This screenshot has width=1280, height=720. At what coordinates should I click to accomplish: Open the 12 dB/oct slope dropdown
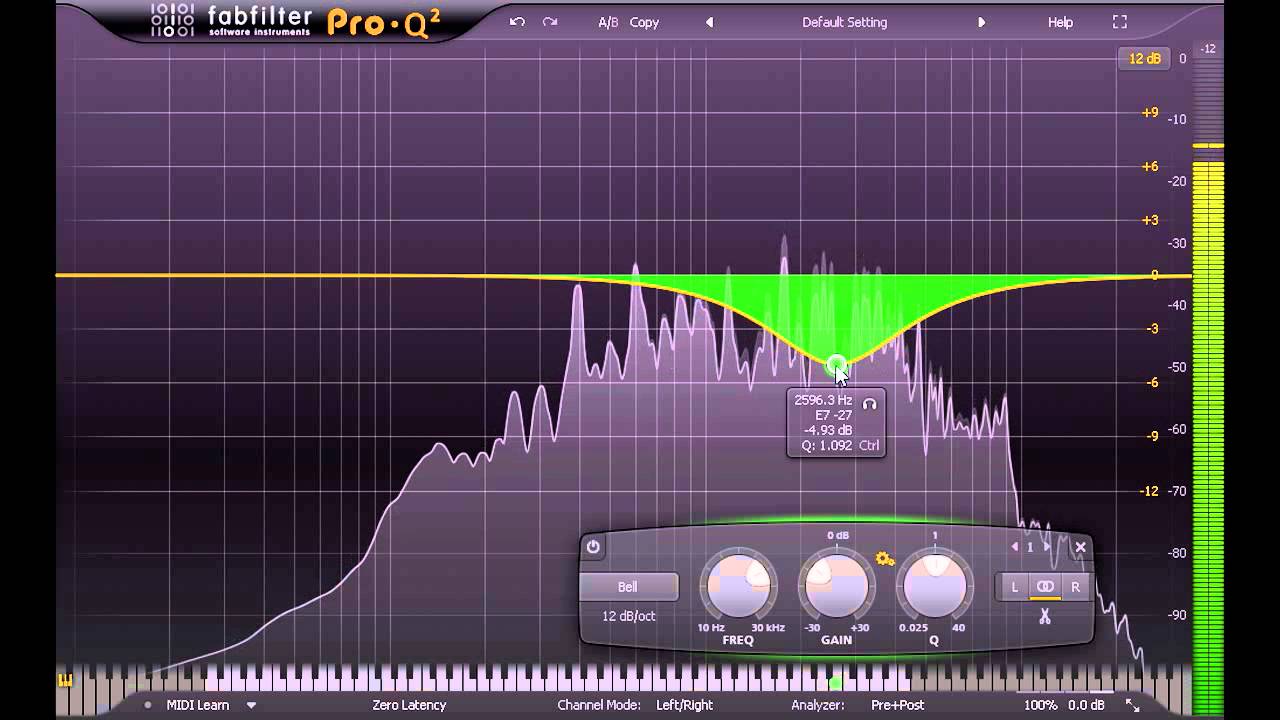click(628, 616)
